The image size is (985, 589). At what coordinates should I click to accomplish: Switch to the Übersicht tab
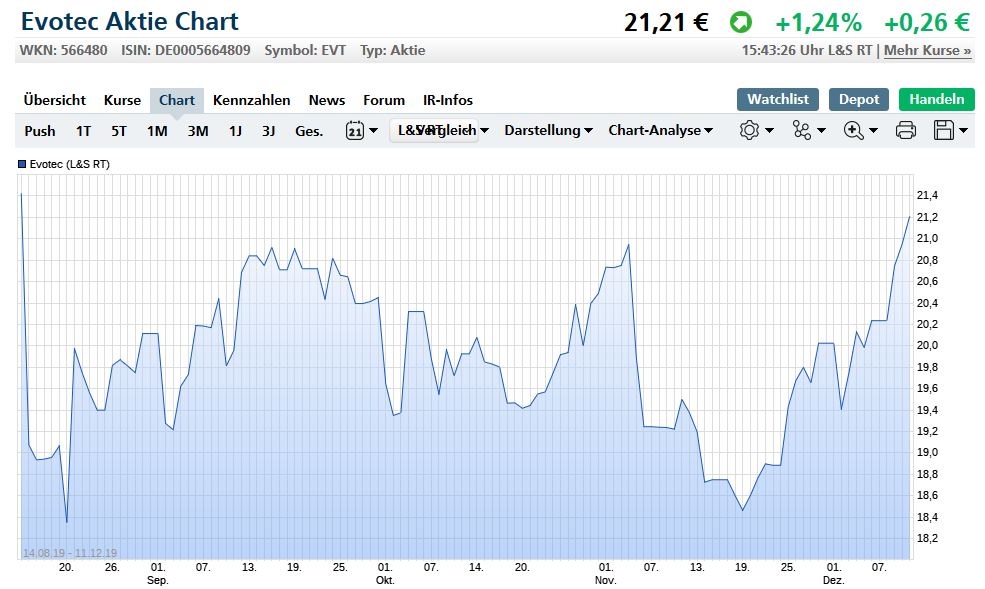coord(55,100)
